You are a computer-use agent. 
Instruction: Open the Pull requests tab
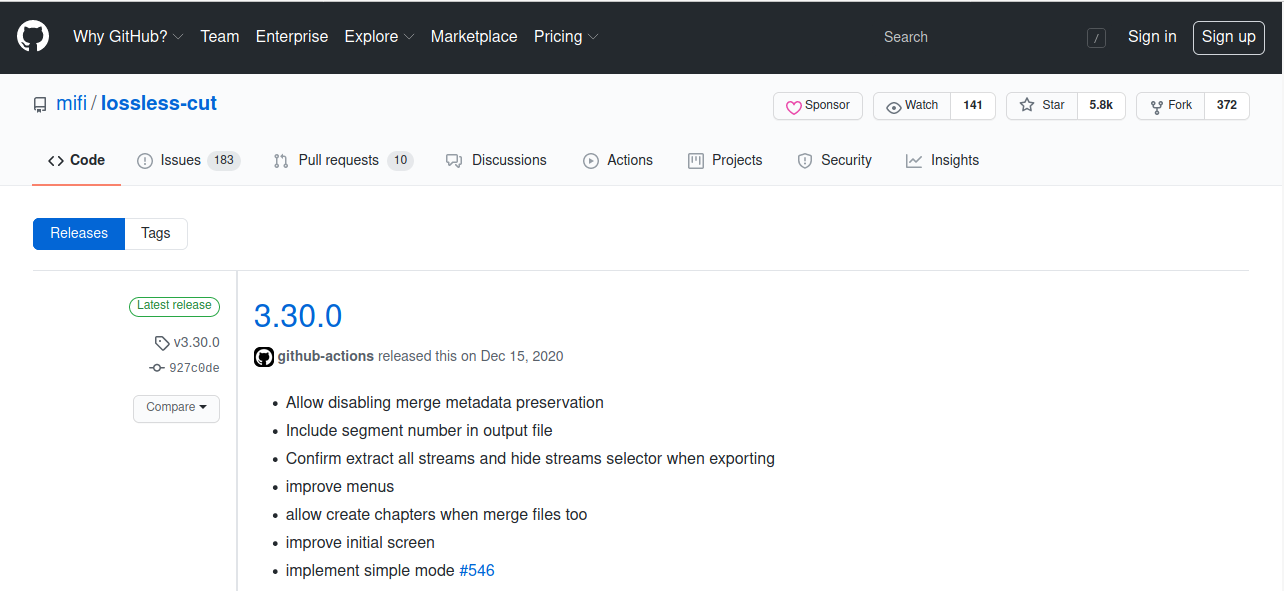[x=342, y=161]
